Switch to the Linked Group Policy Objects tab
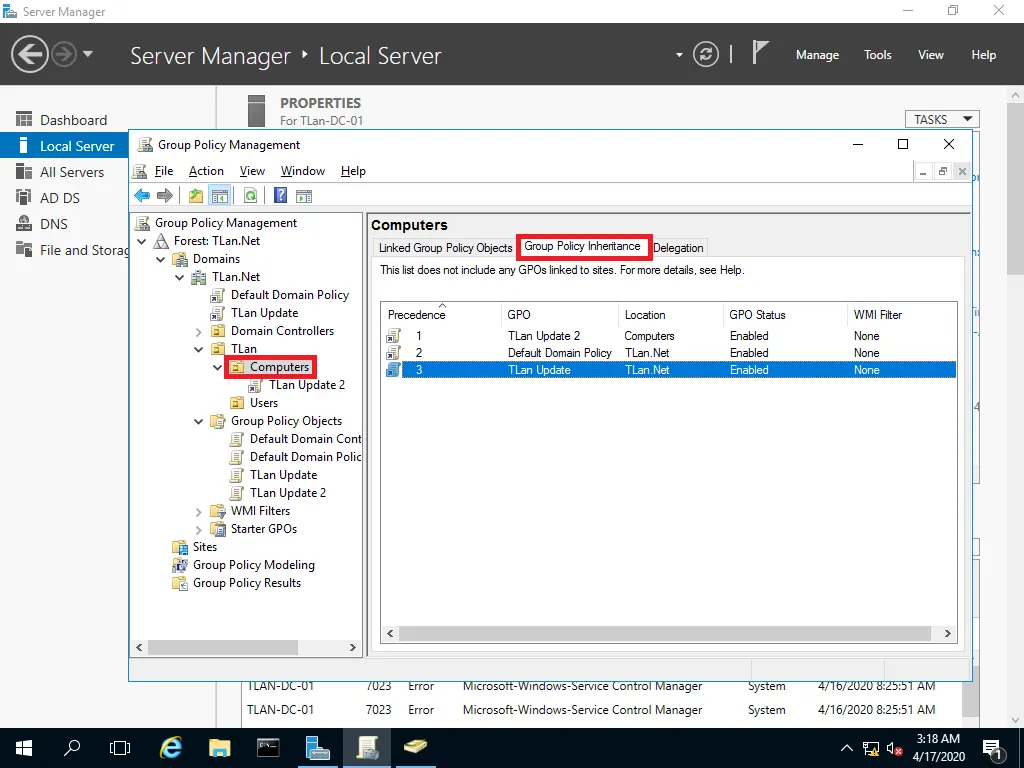Screen dimensions: 1024x768 pyautogui.click(x=445, y=248)
